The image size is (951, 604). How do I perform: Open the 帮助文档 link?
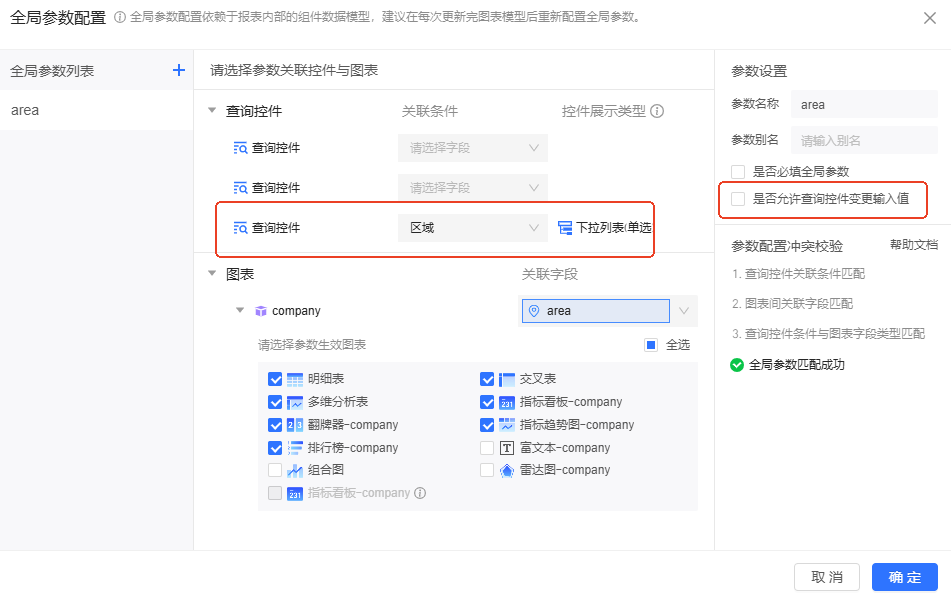pyautogui.click(x=913, y=245)
